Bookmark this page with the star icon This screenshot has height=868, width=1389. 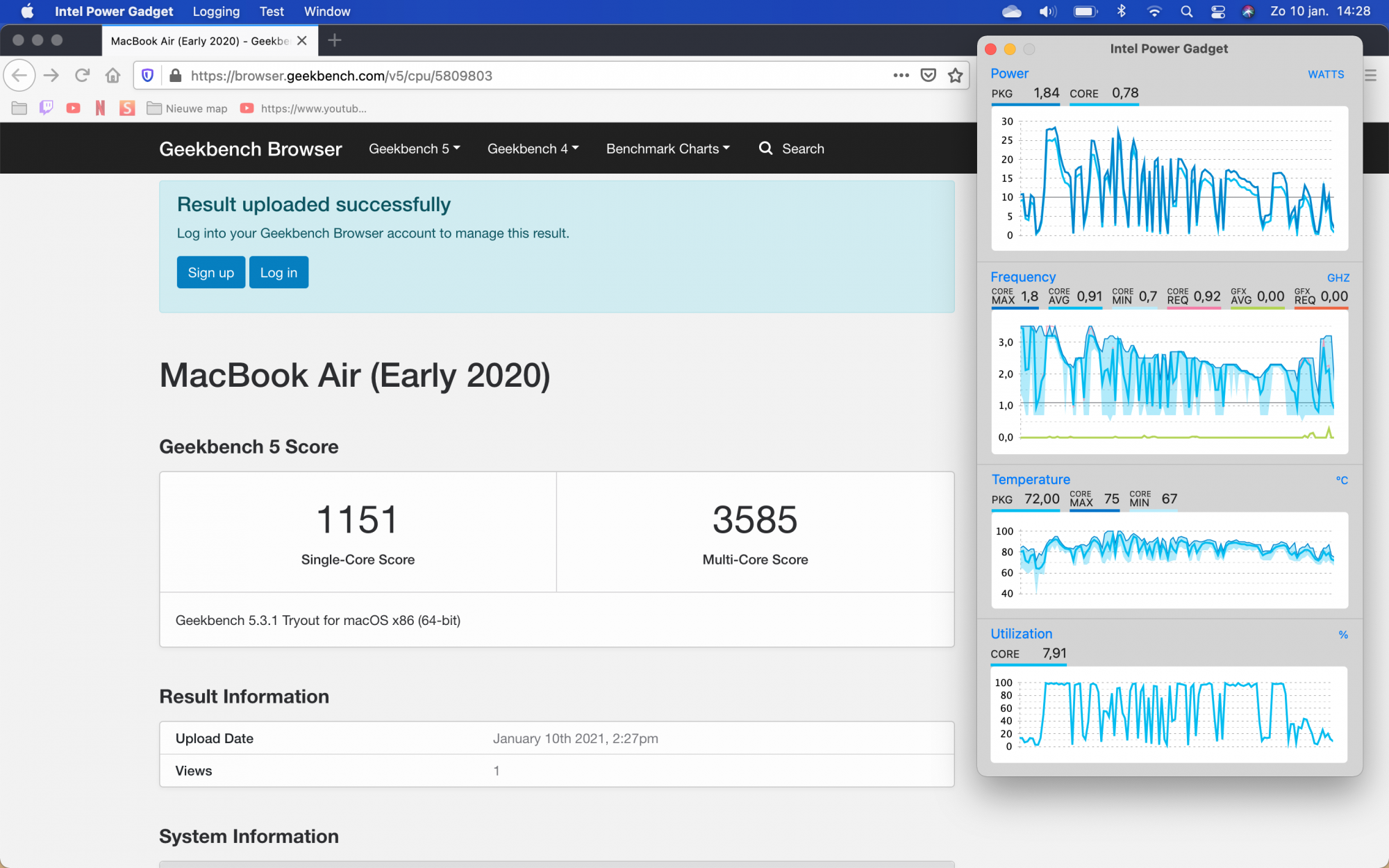(956, 76)
